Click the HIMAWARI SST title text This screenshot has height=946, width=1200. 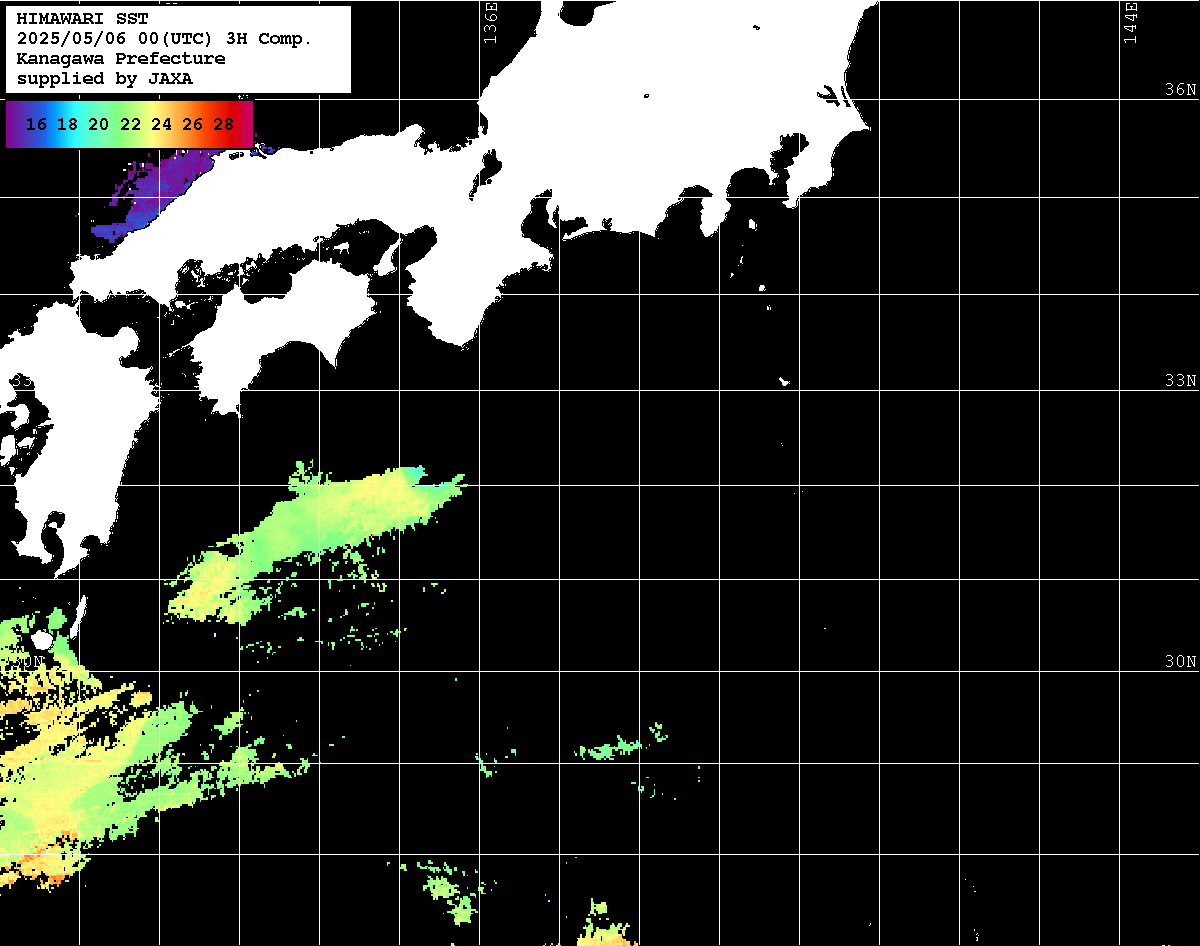point(82,19)
